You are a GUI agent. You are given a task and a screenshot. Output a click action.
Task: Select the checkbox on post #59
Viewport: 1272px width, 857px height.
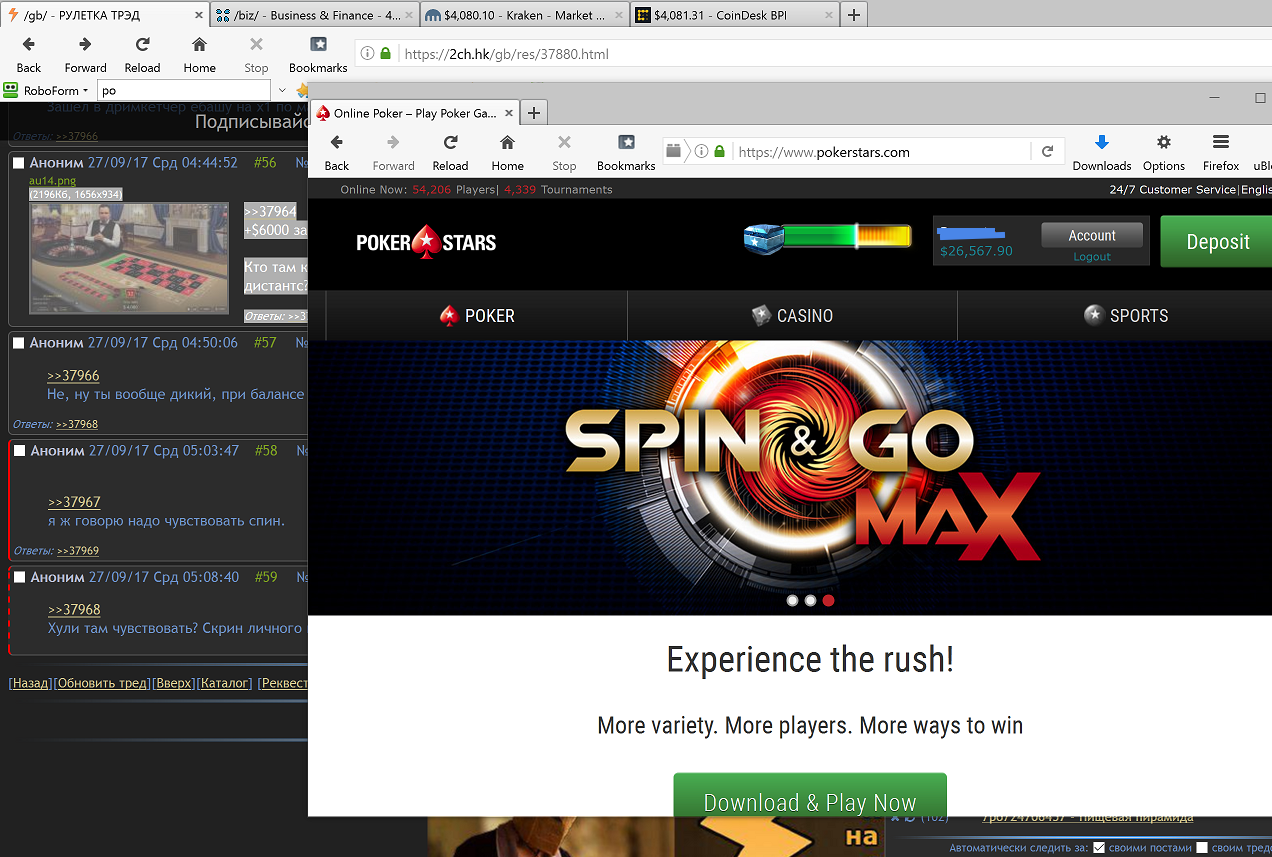[18, 578]
